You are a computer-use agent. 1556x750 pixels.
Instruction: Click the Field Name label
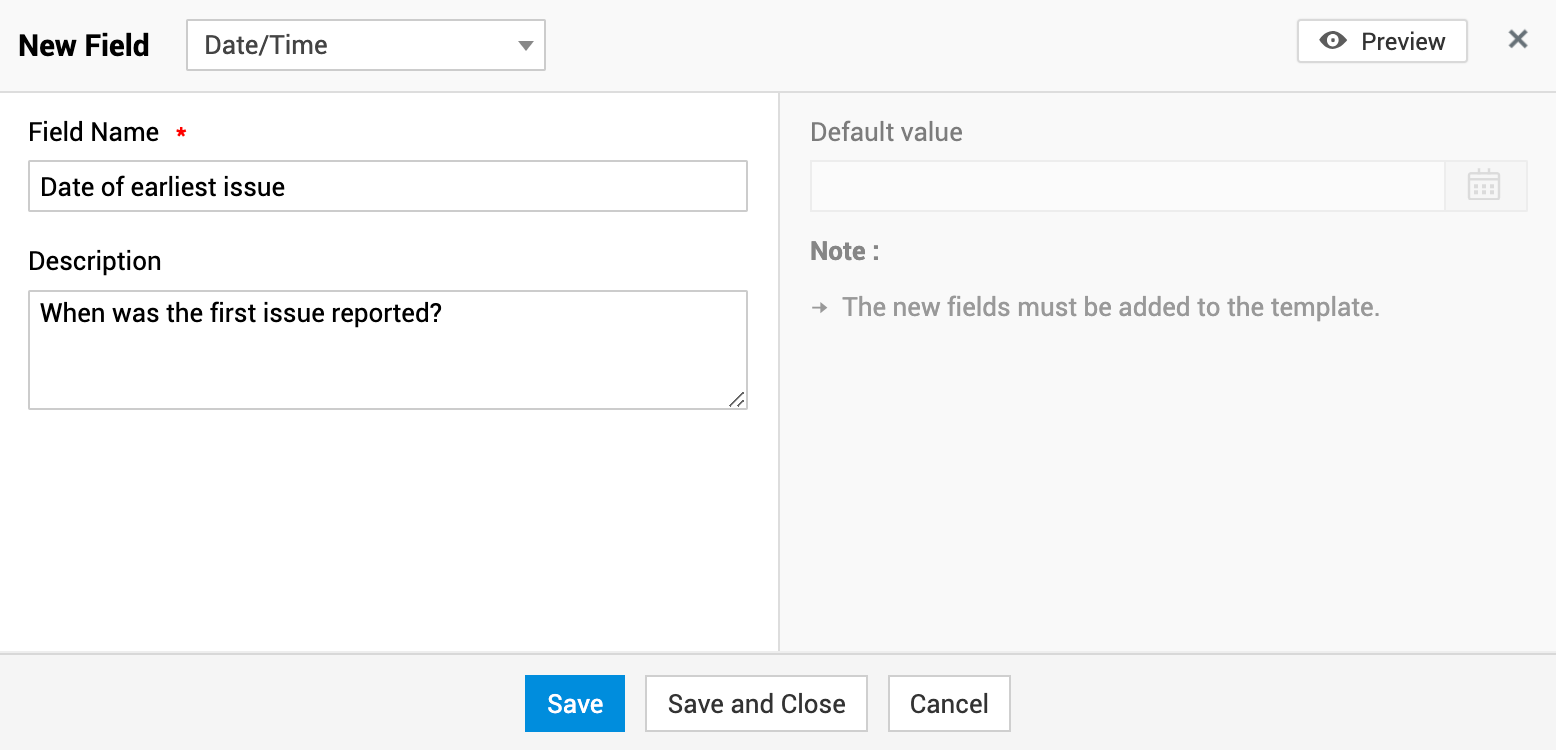94,132
